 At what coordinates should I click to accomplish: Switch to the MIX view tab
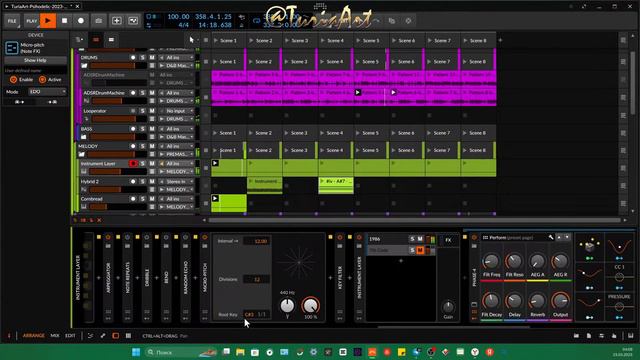[55, 336]
